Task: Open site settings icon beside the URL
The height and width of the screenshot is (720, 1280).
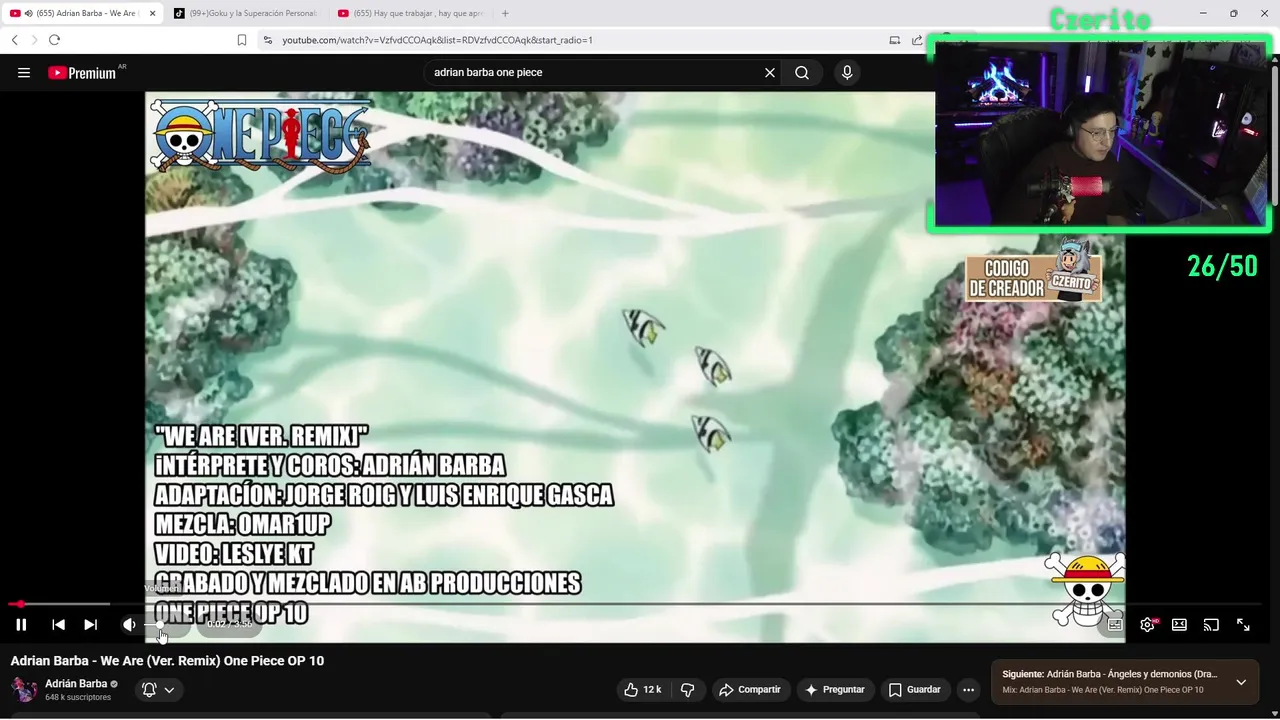Action: 268,40
